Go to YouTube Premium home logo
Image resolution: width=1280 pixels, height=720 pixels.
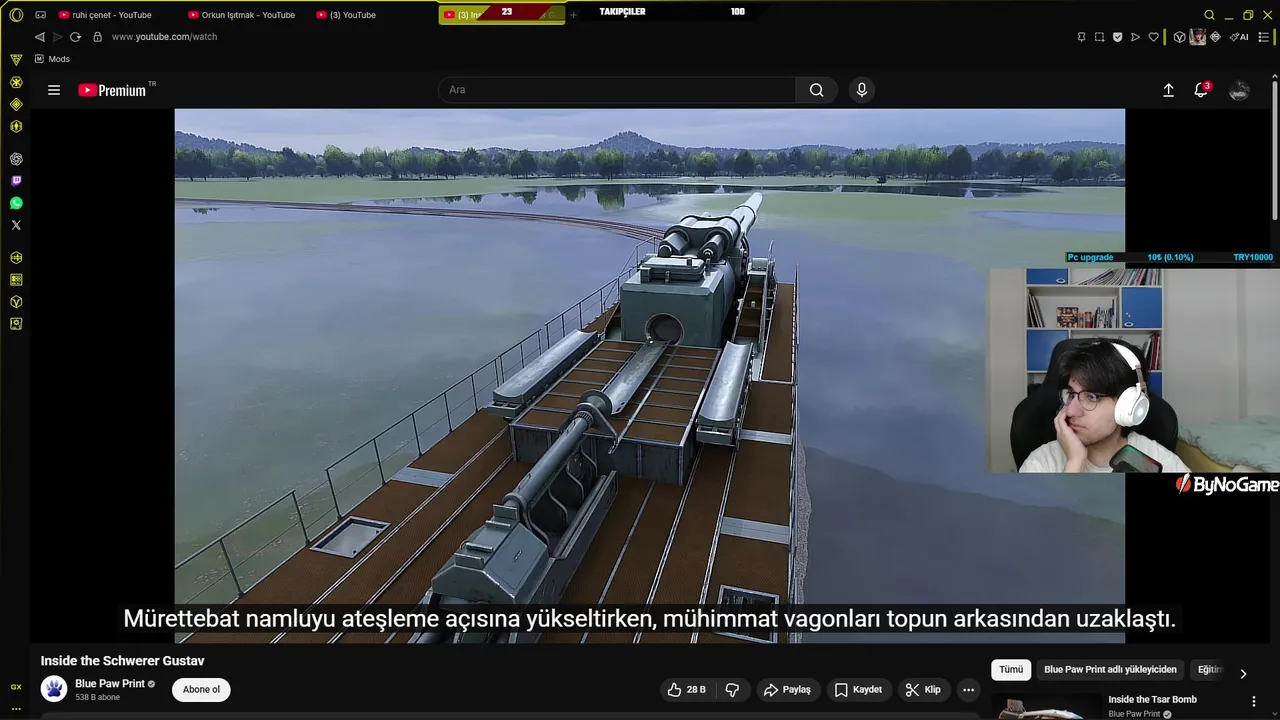[x=113, y=90]
